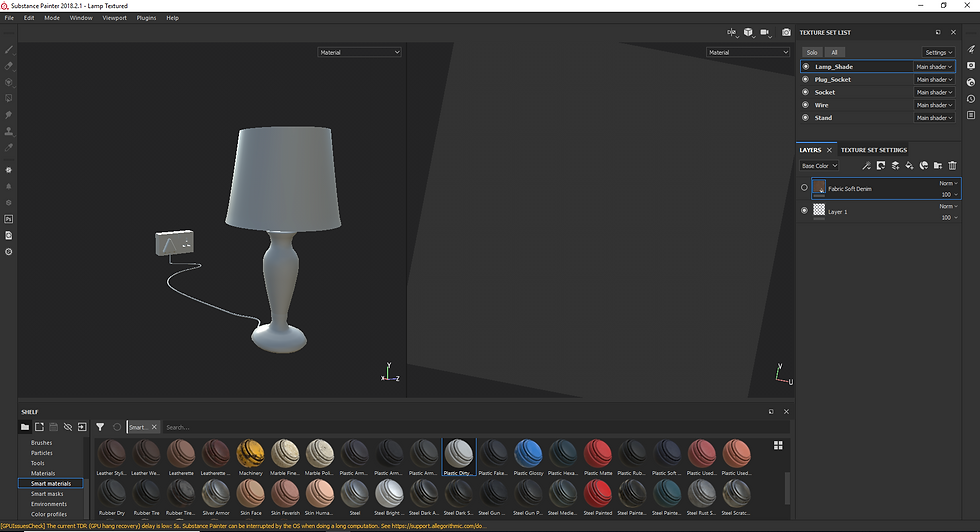Open the Viewport menu
This screenshot has width=980, height=532.
114,18
